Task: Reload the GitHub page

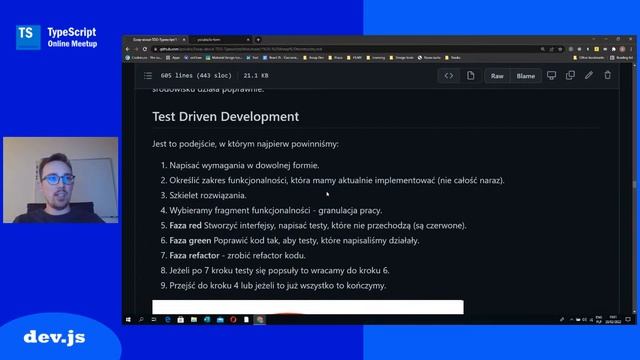Action: (145, 49)
